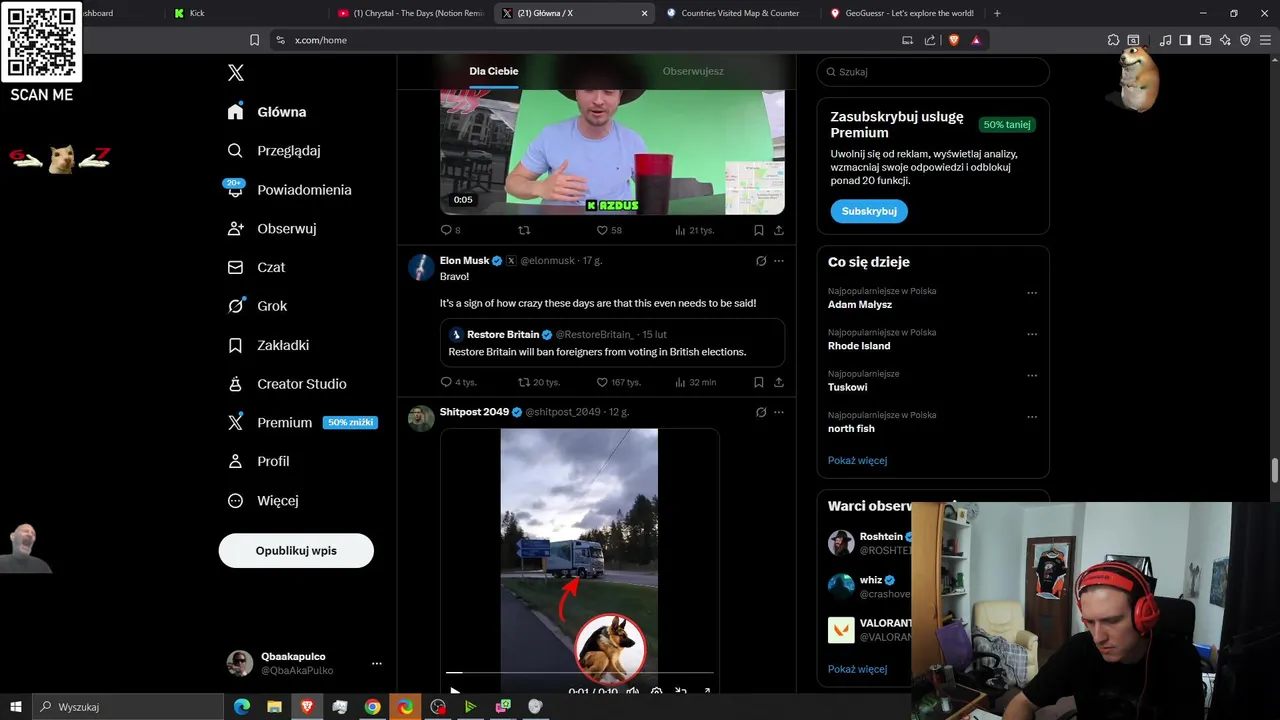Switch to Chrystal The Days YouTube tab
This screenshot has width=1280, height=720.
411,13
